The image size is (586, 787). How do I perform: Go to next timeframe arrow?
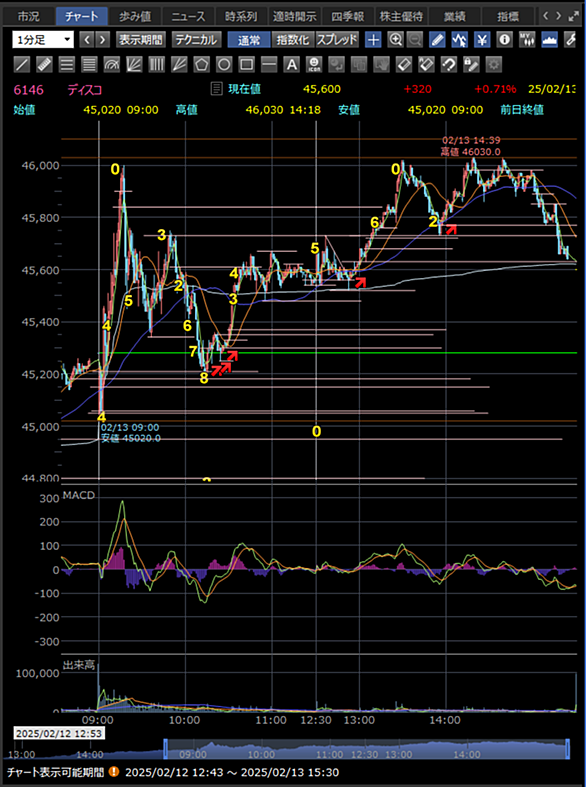pos(102,40)
